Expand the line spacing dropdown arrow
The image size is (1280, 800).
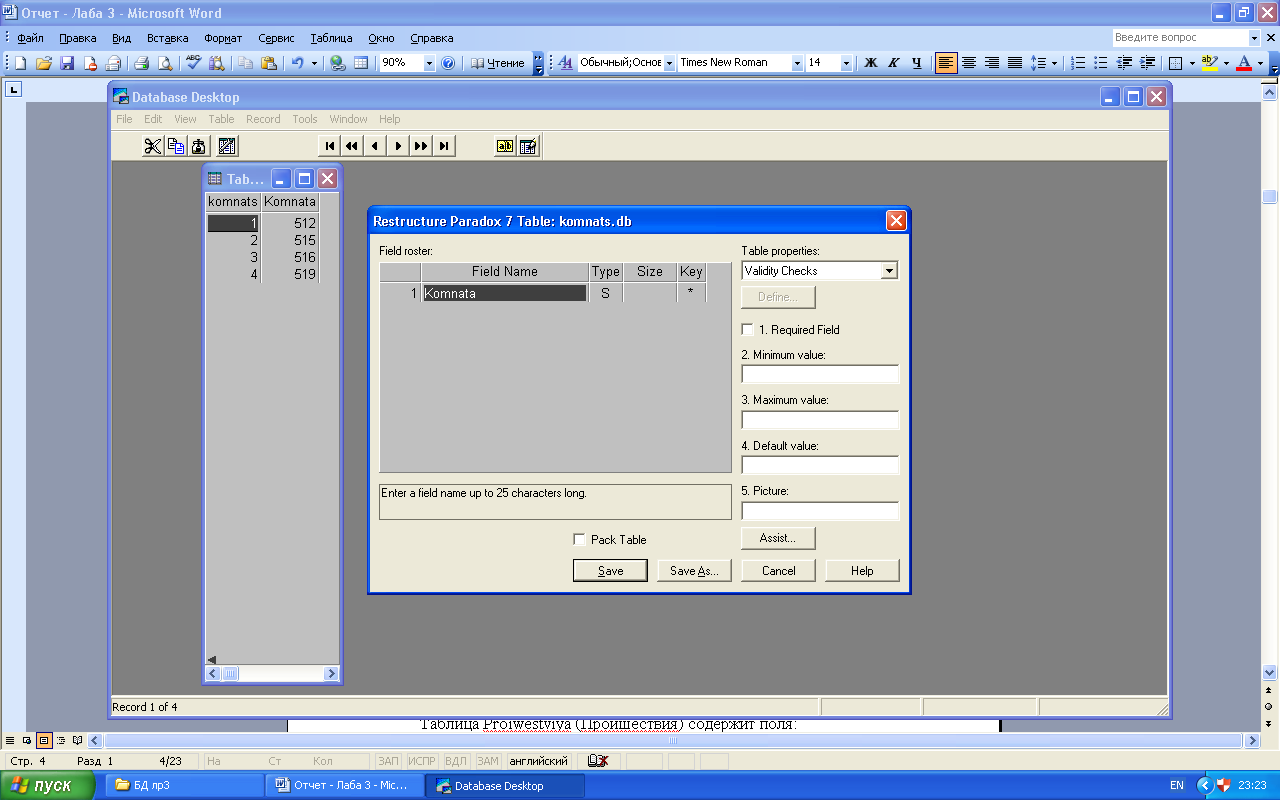click(x=1054, y=63)
